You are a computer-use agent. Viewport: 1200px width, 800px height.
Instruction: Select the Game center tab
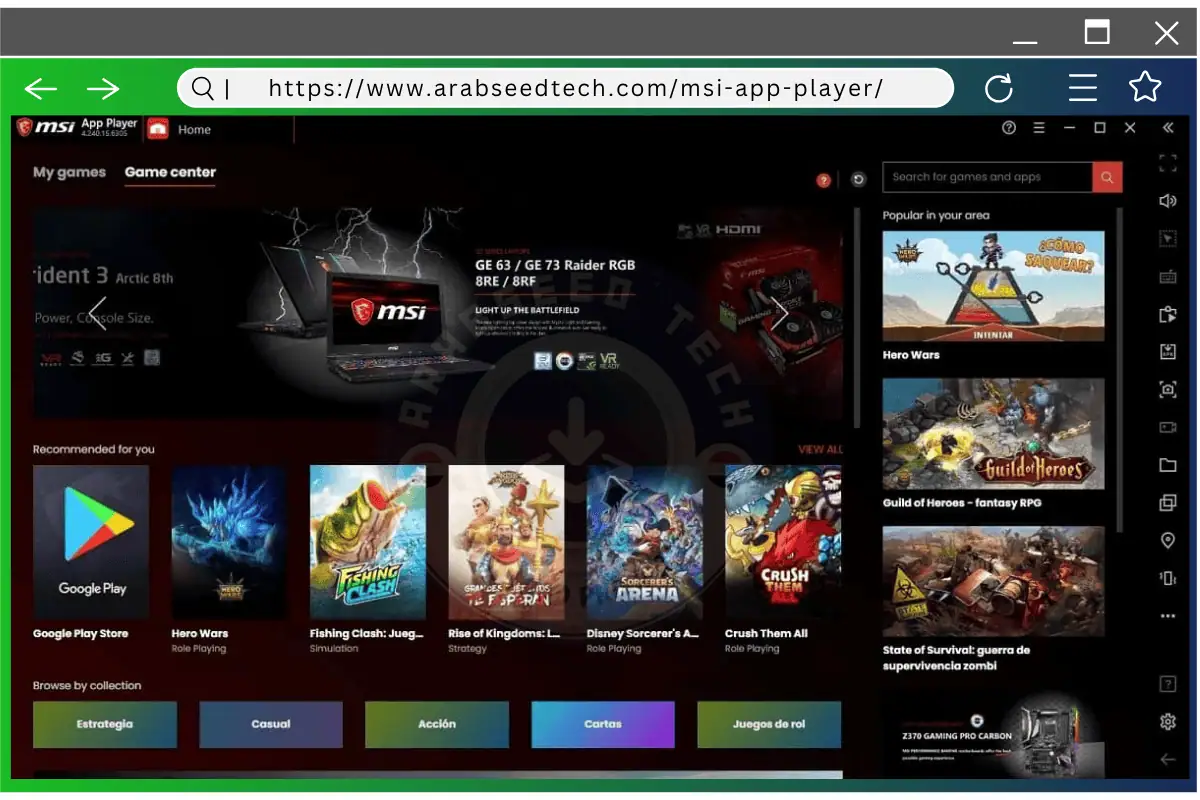(170, 172)
